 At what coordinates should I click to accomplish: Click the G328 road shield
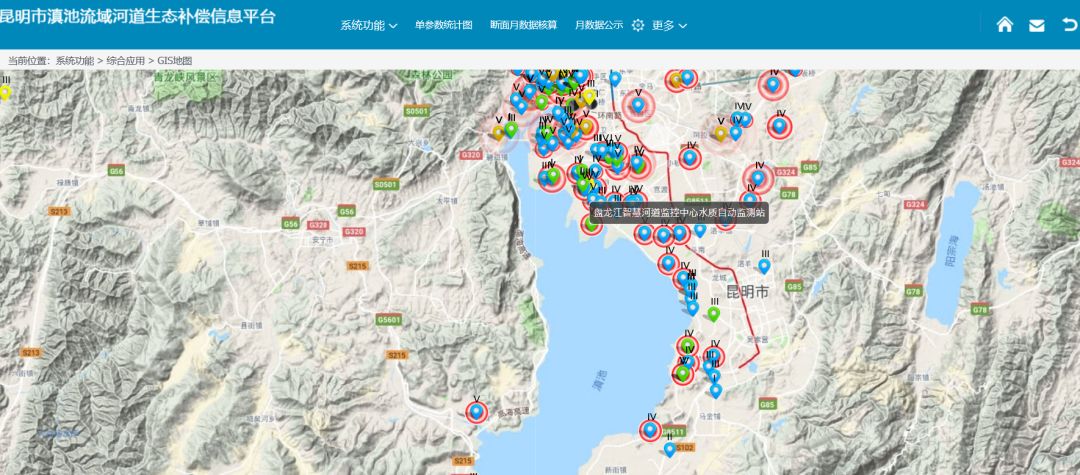click(x=318, y=224)
